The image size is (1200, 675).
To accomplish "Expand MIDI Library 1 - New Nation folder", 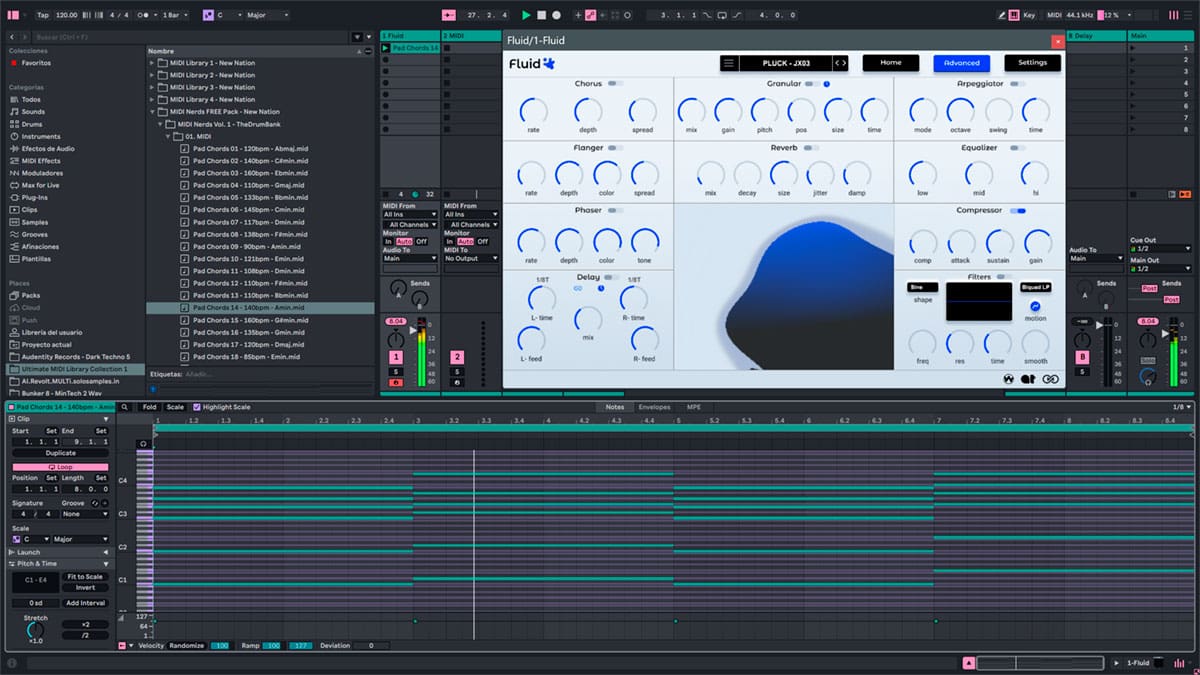I will click(152, 63).
